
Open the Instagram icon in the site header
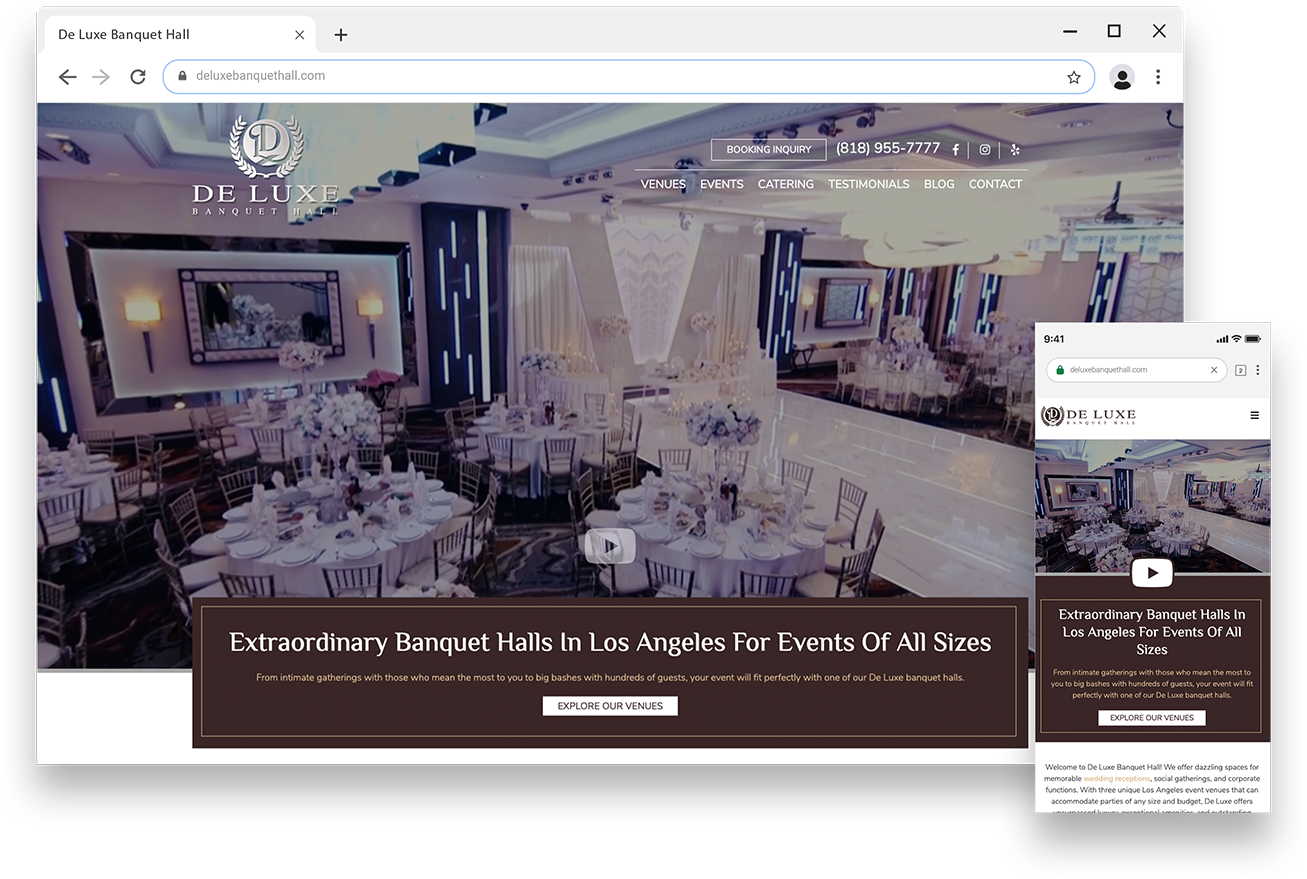point(985,150)
